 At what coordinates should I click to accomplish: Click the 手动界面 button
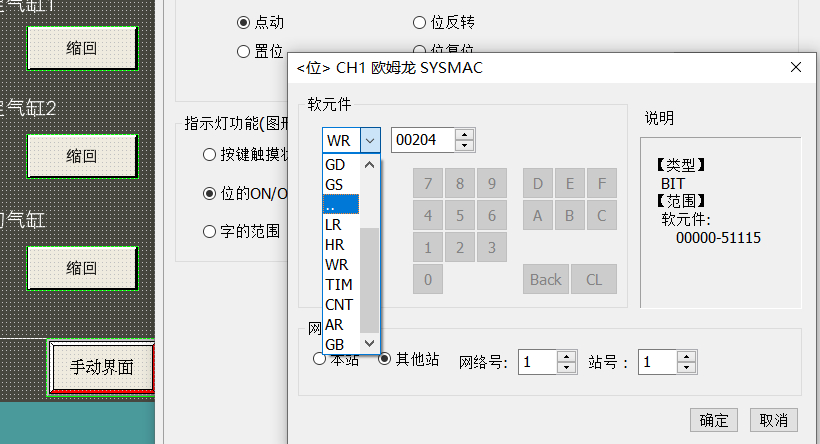tap(102, 366)
